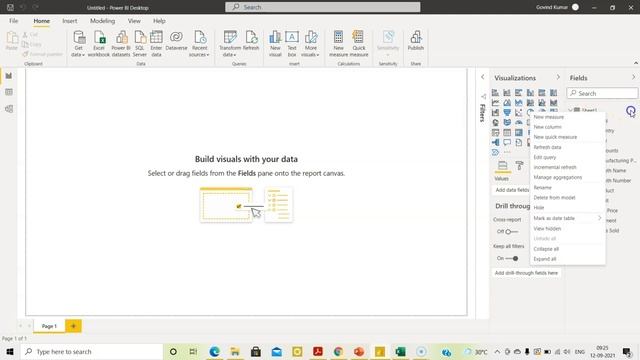
Task: Select the Stacked bar chart visual
Action: (x=495, y=93)
